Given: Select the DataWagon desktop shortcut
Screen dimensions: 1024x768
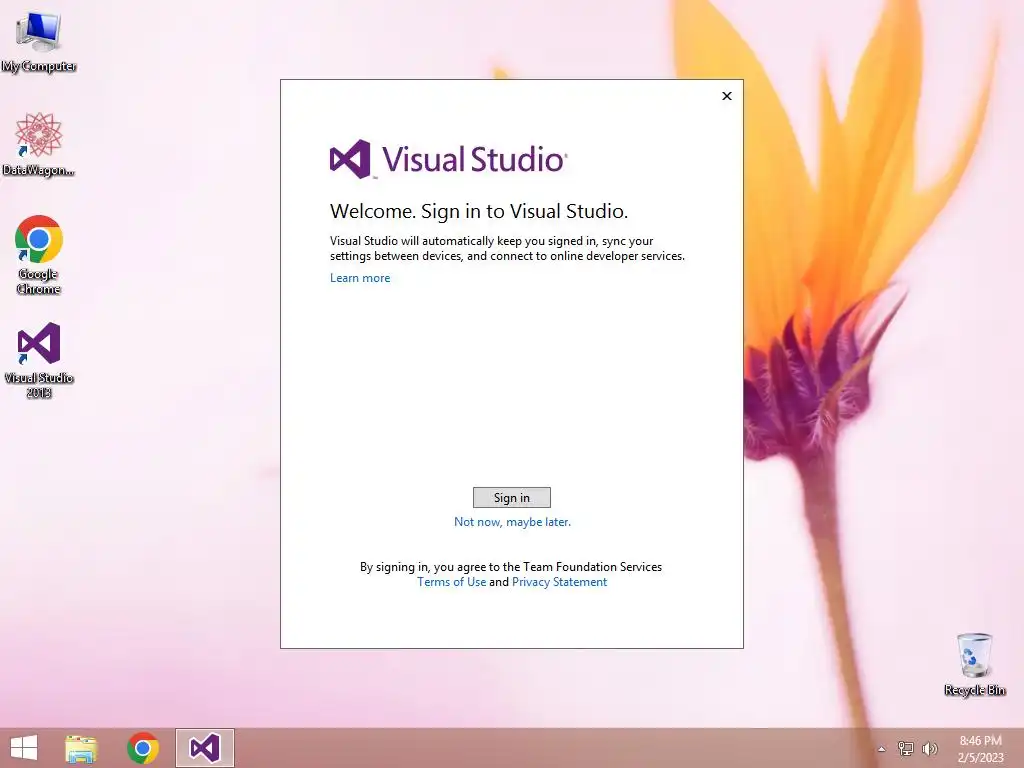Looking at the screenshot, I should click(x=39, y=144).
